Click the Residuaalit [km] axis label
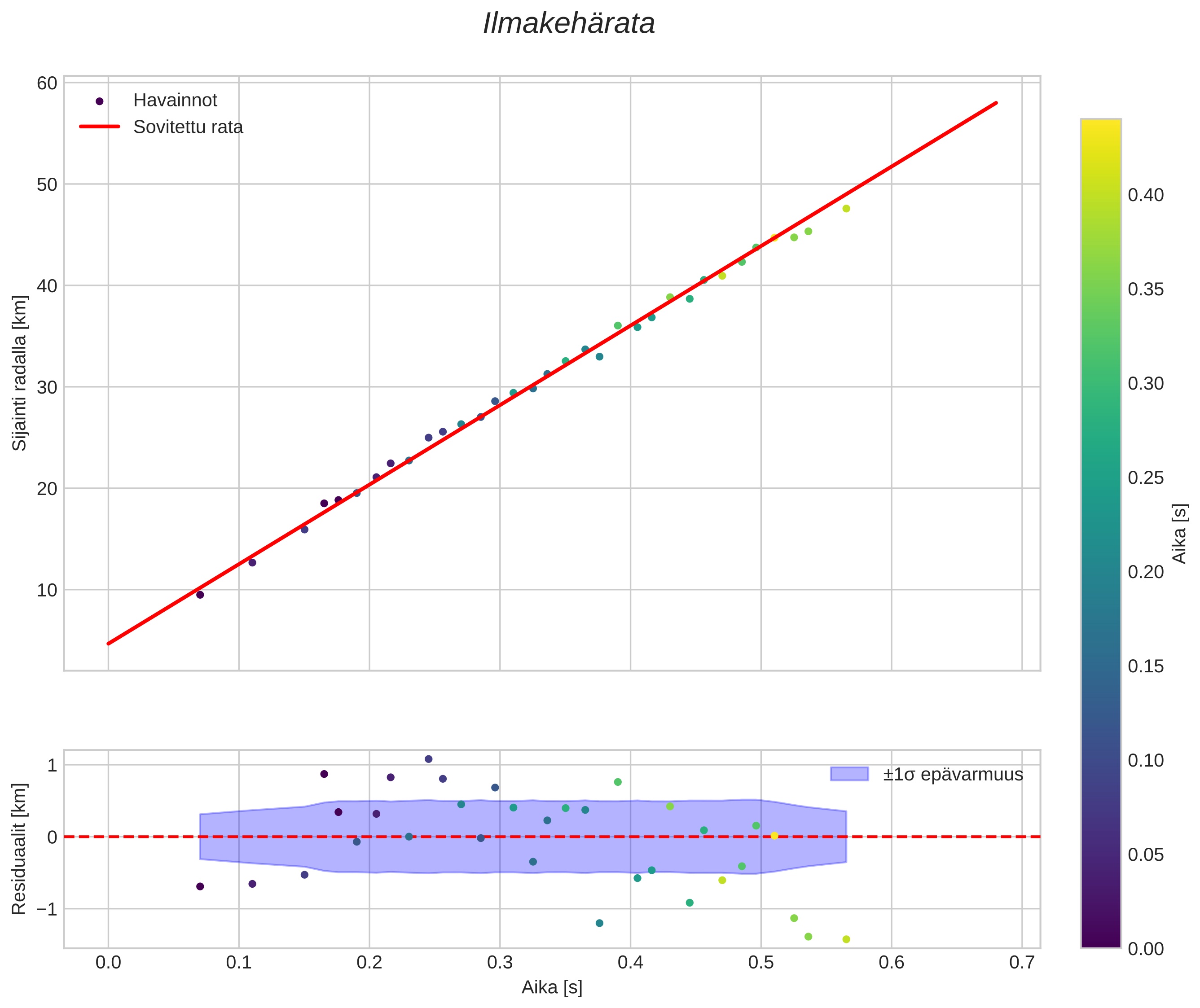The height and width of the screenshot is (1008, 1200). click(x=19, y=849)
